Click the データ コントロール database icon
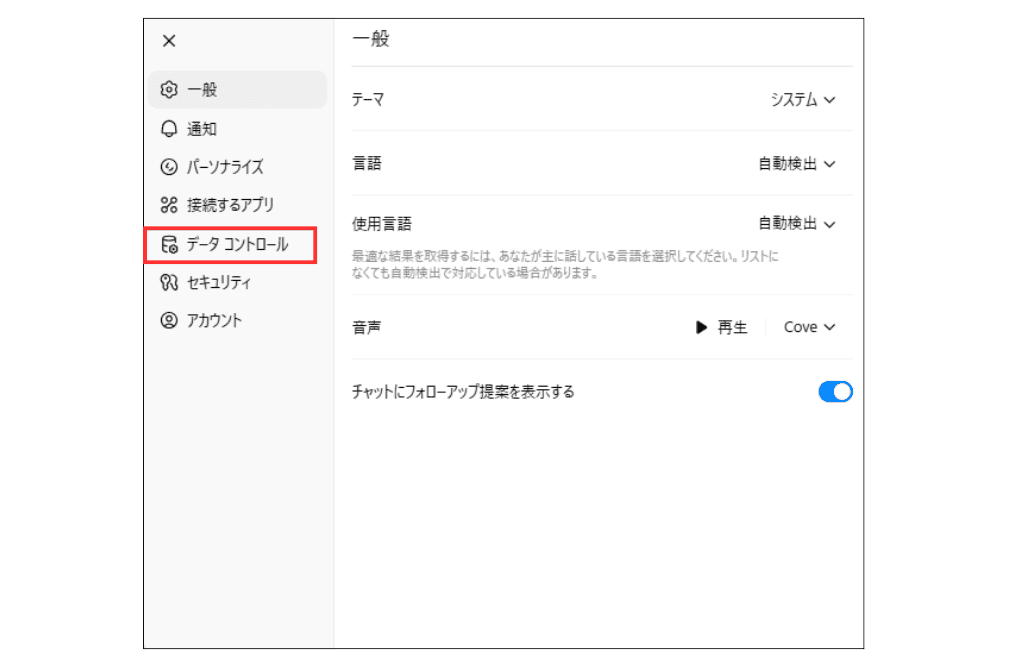This screenshot has width=1024, height=672. pos(169,245)
